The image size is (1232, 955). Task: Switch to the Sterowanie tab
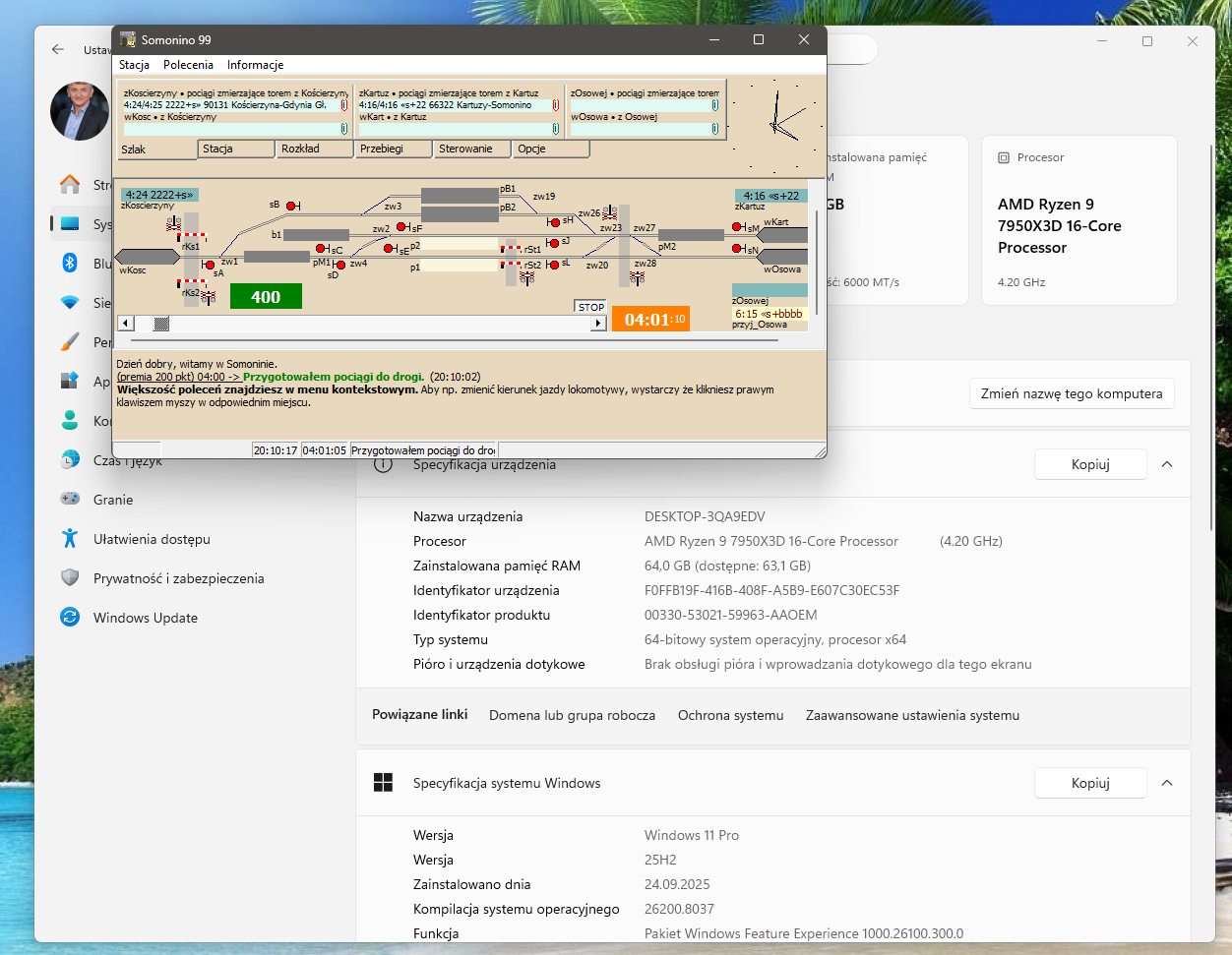tap(470, 149)
